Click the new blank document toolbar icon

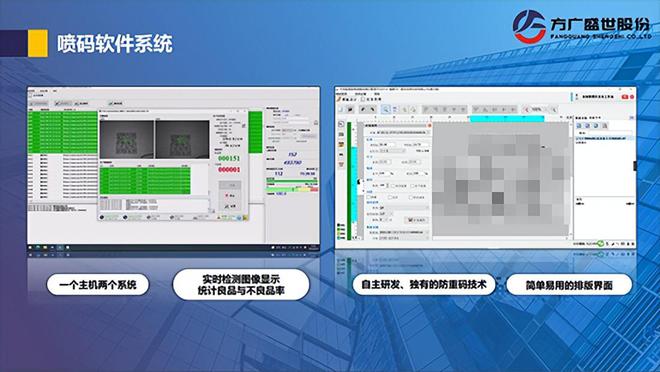pyautogui.click(x=341, y=109)
